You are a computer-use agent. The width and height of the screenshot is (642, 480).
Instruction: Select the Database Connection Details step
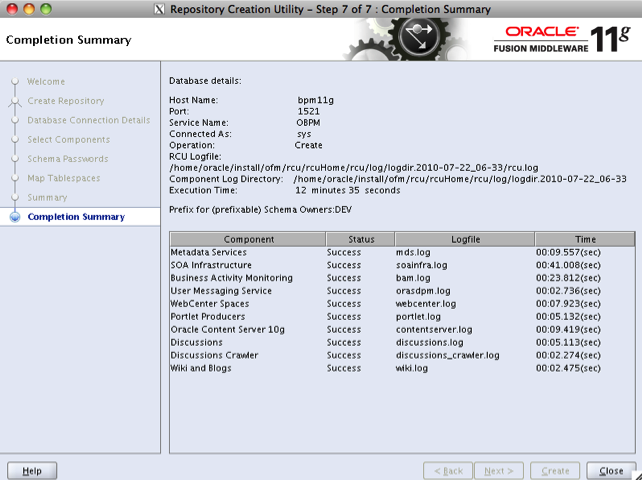(x=89, y=120)
